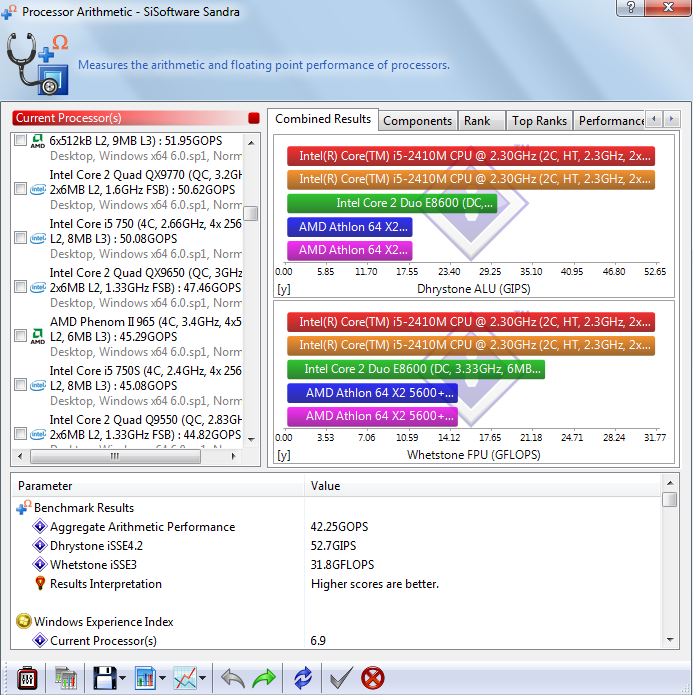Open the Performance tab
Image resolution: width=693 pixels, height=695 pixels.
(610, 121)
